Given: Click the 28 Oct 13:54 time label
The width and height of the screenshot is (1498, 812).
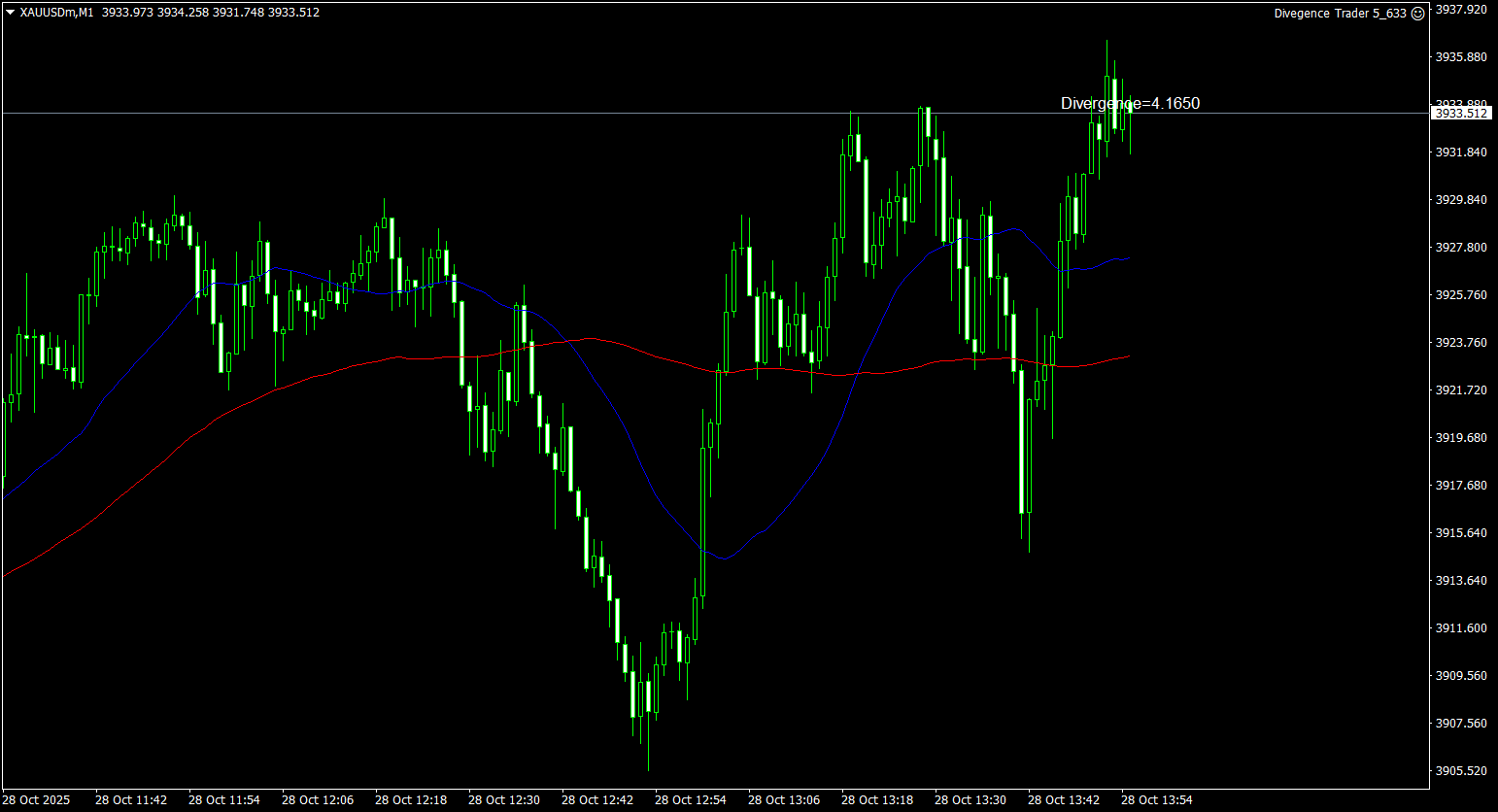Looking at the screenshot, I should [1157, 800].
